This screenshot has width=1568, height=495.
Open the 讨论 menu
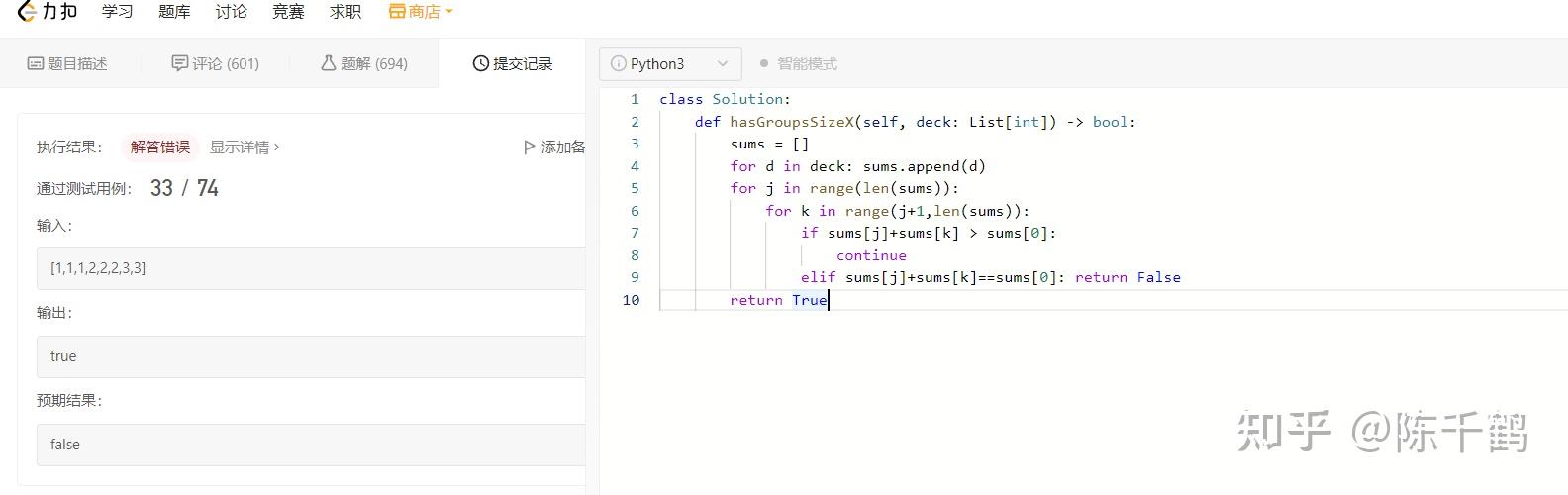pyautogui.click(x=232, y=12)
